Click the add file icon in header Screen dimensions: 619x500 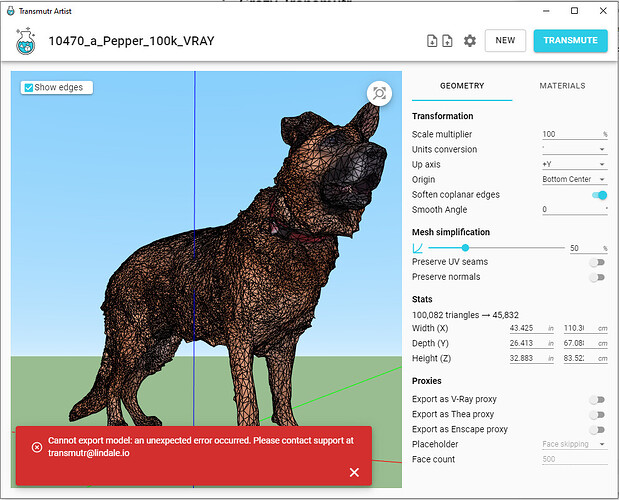(447, 41)
